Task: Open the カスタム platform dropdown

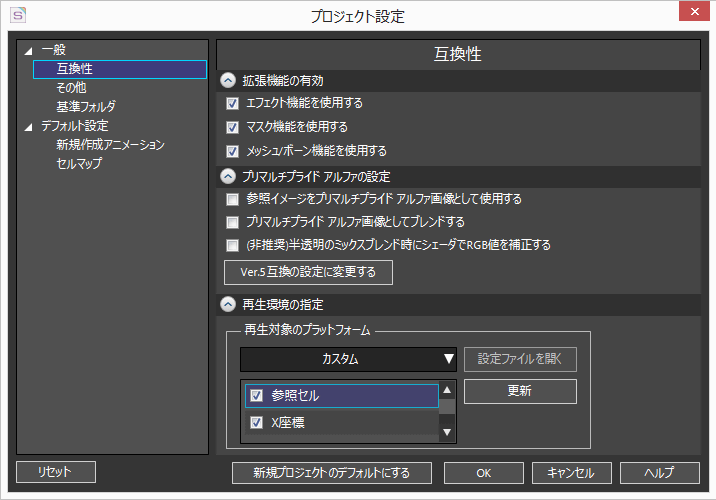Action: pos(348,359)
